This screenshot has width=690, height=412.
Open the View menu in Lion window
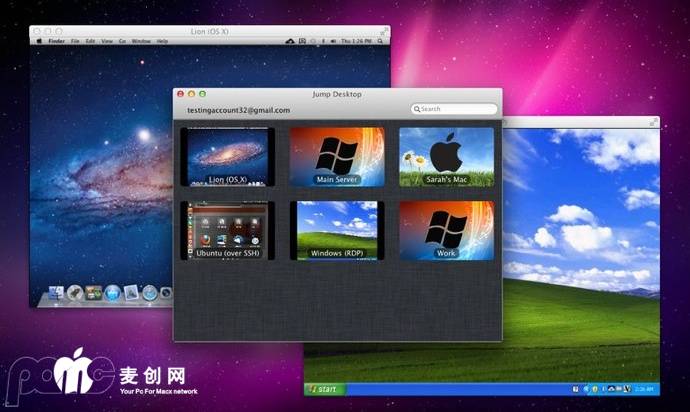107,41
